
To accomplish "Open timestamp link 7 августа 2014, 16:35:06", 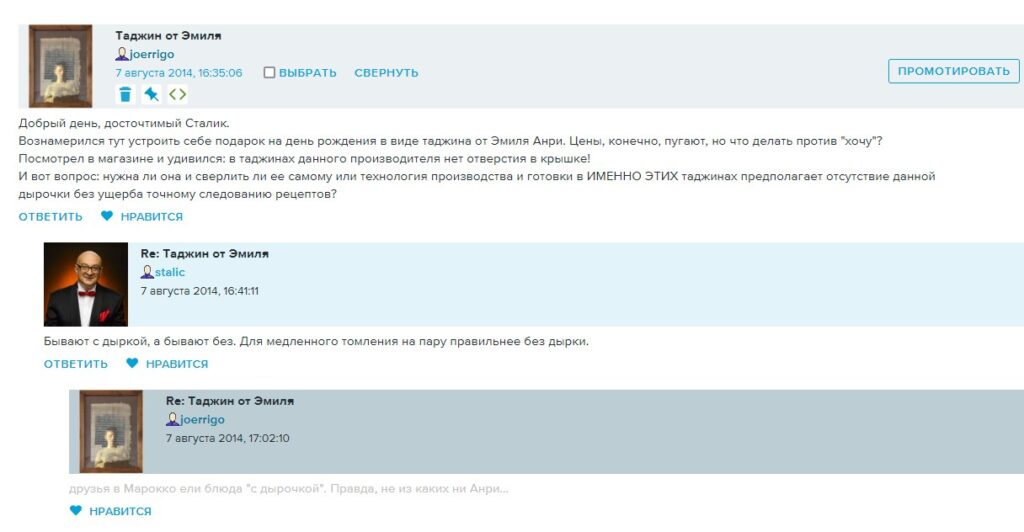I will pyautogui.click(x=179, y=73).
